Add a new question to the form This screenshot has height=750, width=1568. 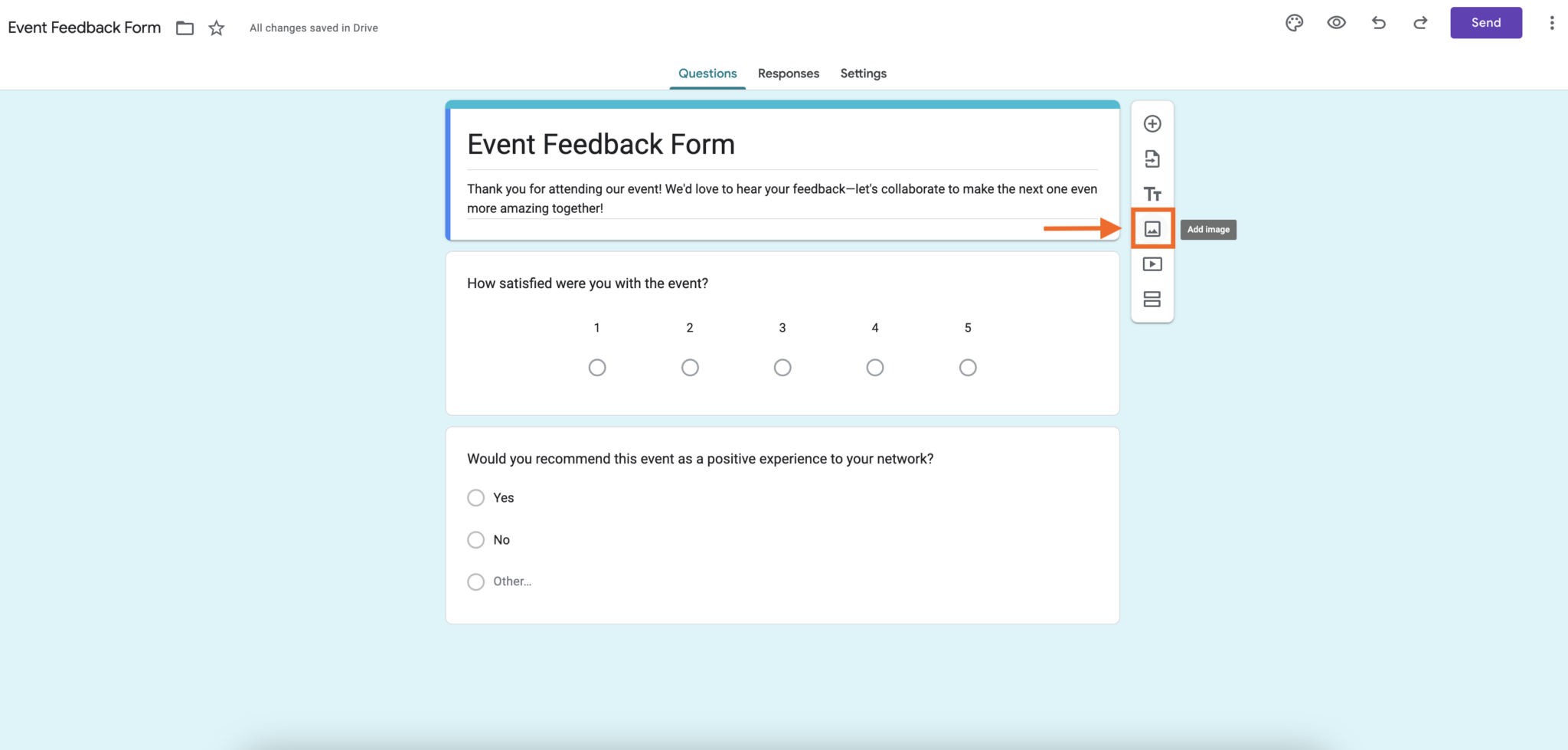pyautogui.click(x=1152, y=123)
